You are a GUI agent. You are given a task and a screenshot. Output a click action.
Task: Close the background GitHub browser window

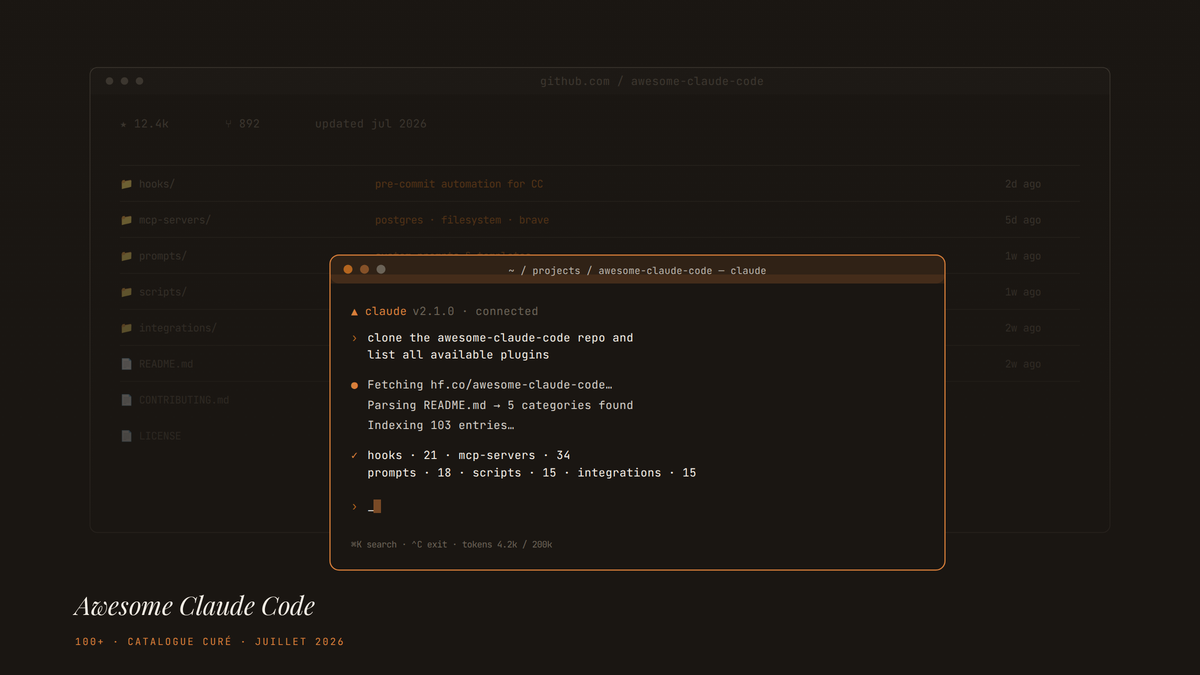pyautogui.click(x=109, y=81)
